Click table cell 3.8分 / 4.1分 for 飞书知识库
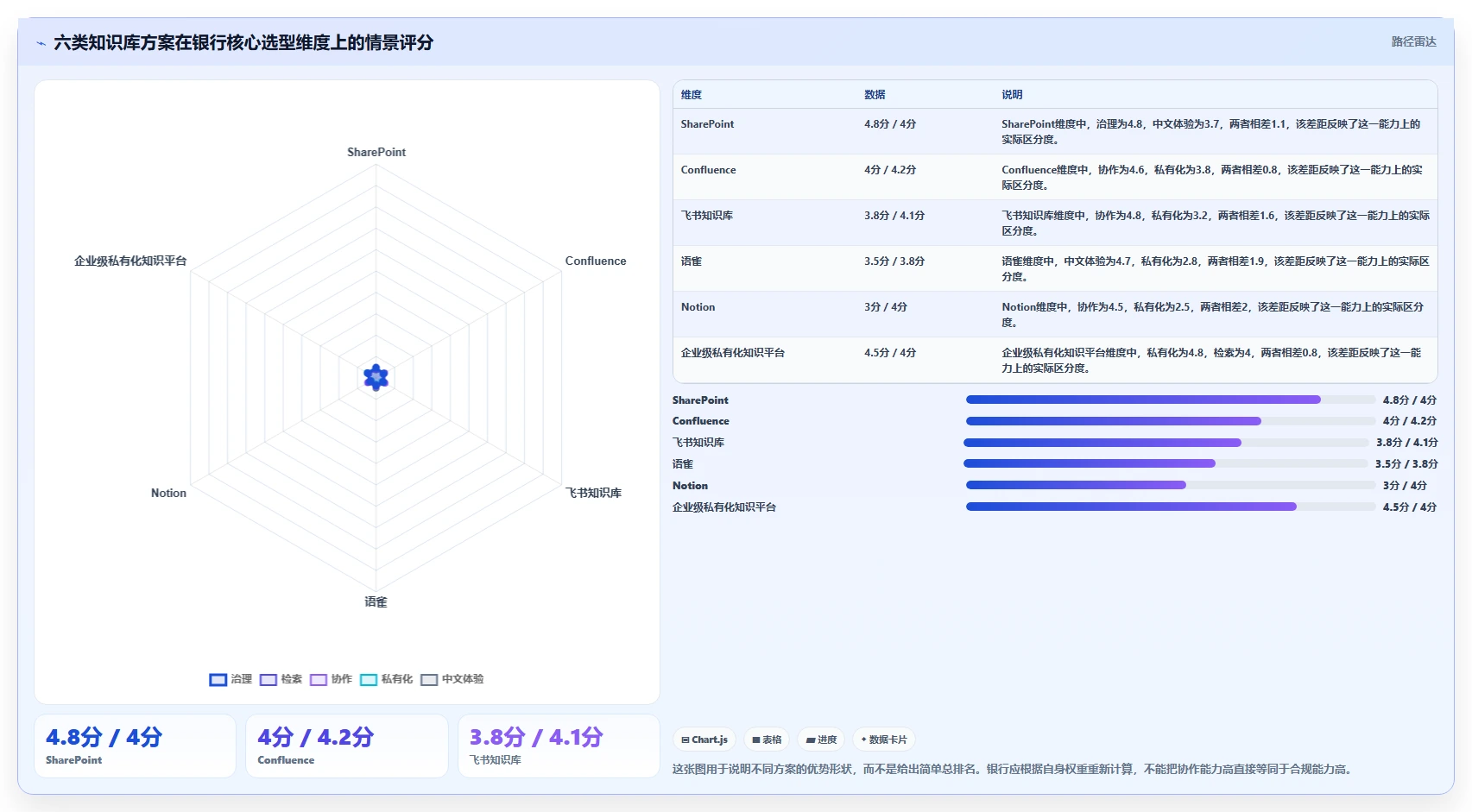The width and height of the screenshot is (1472, 812). coord(894,216)
